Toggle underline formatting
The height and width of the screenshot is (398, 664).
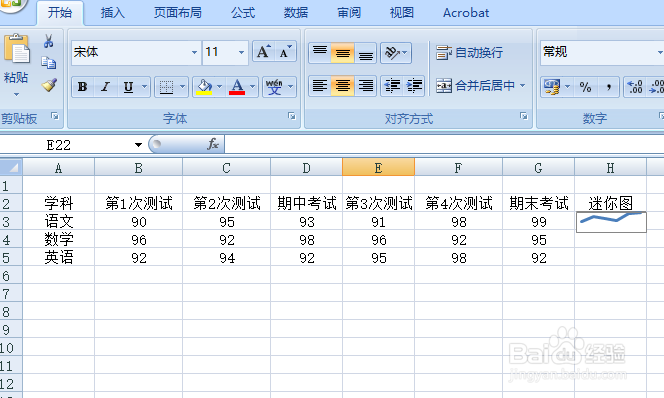128,87
